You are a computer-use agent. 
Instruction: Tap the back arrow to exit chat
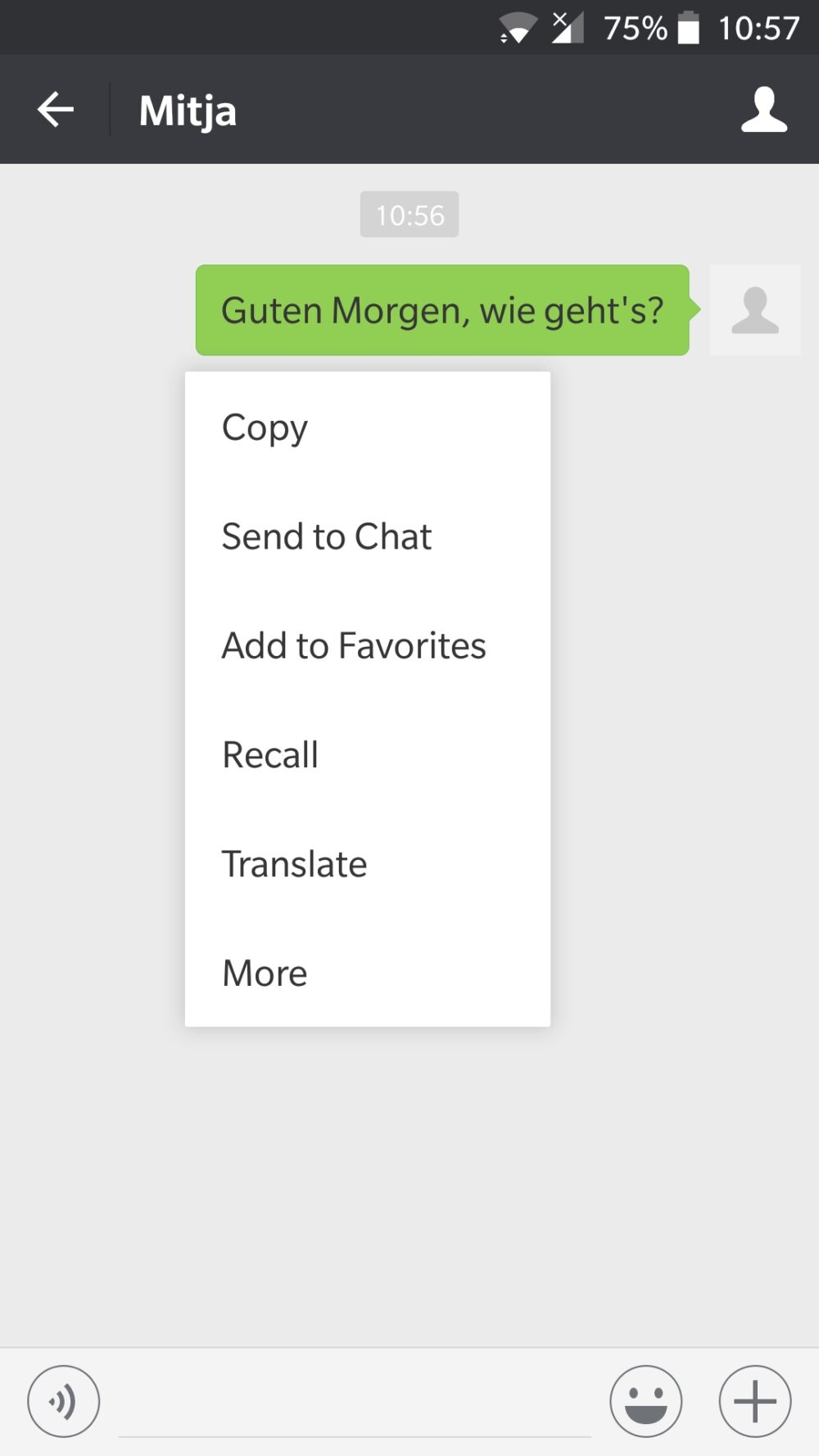[x=55, y=109]
